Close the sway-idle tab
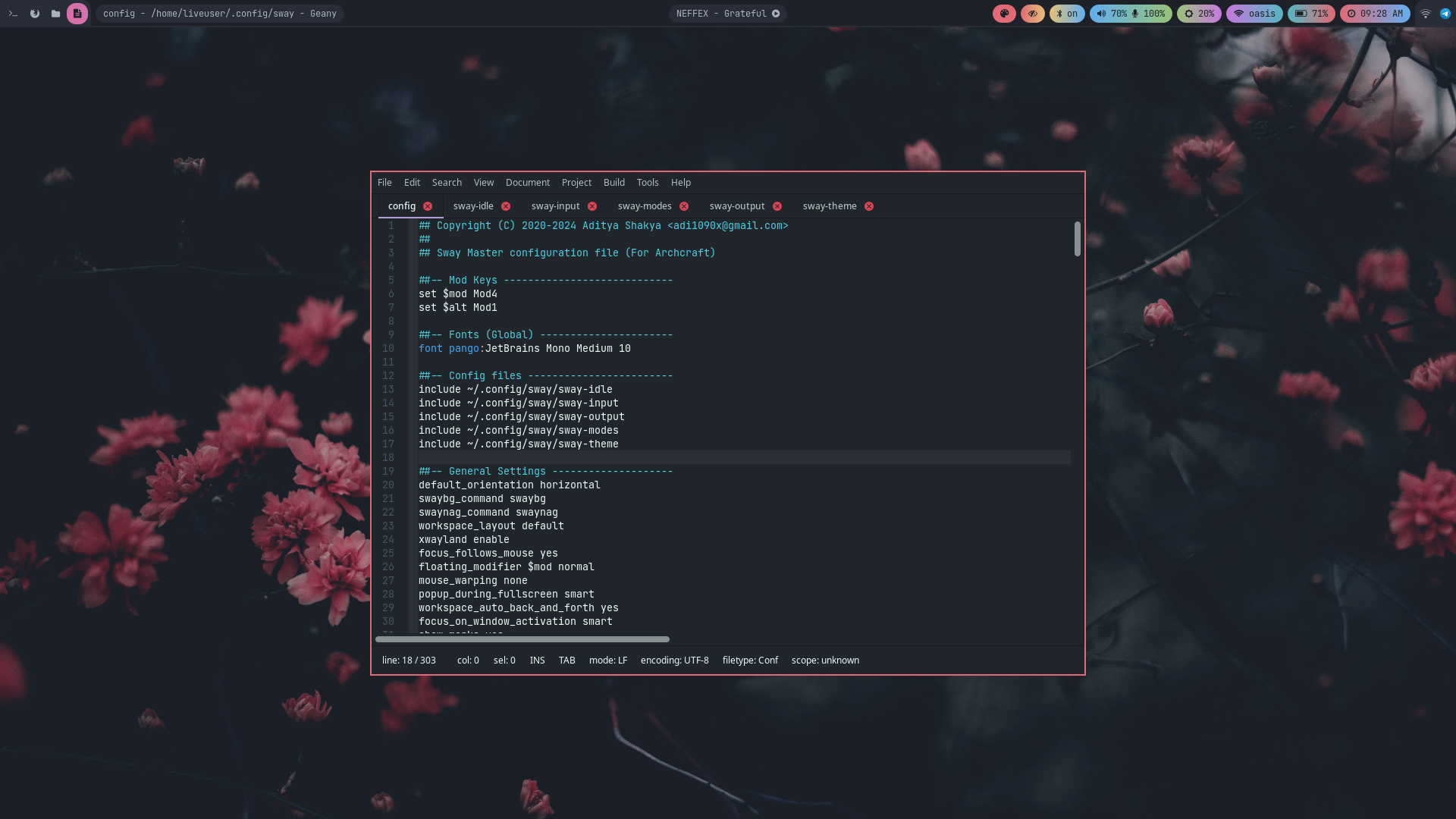Image resolution: width=1456 pixels, height=819 pixels. point(506,206)
